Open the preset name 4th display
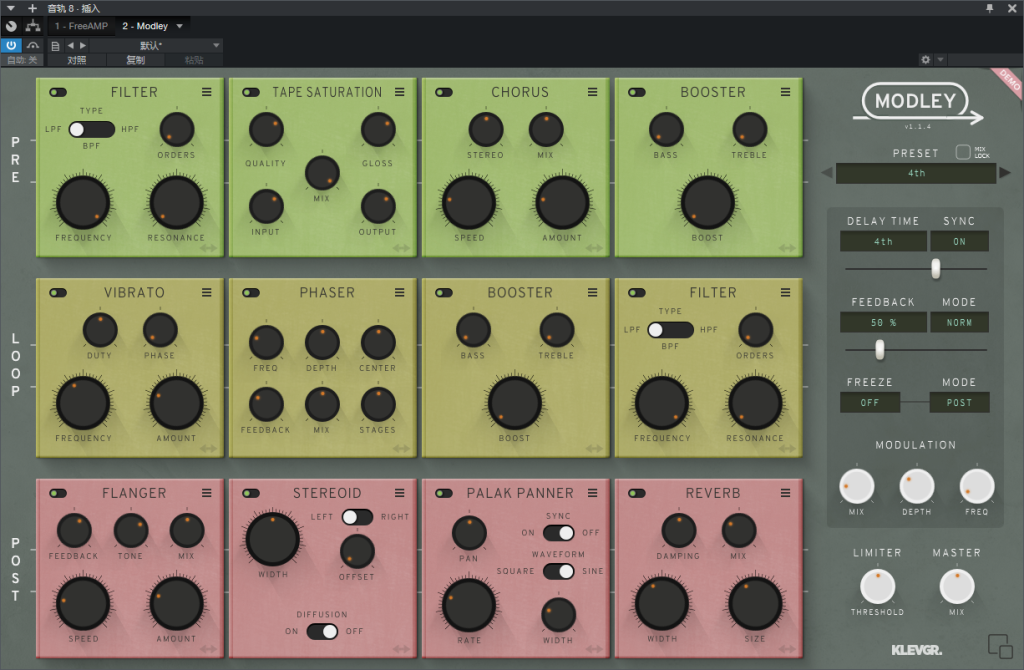Screen dimensions: 1024x670 (x=916, y=173)
